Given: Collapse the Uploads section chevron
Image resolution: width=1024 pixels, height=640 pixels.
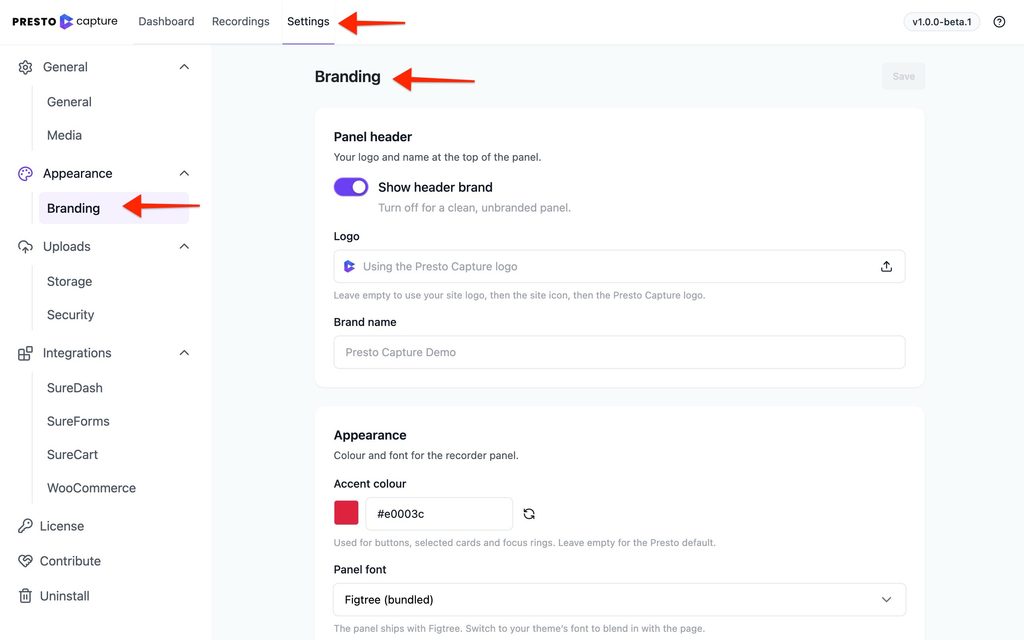Looking at the screenshot, I should pos(184,247).
